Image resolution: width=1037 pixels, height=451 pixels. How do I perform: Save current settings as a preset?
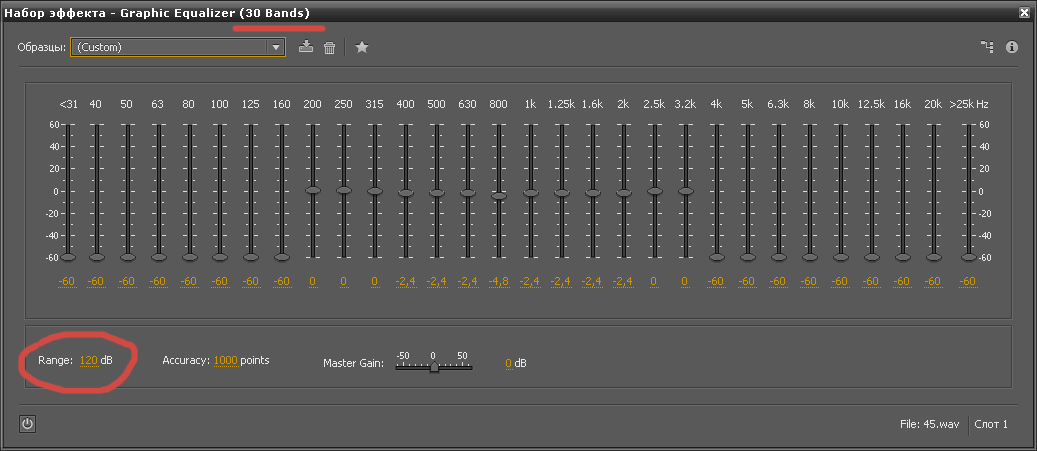click(x=306, y=47)
